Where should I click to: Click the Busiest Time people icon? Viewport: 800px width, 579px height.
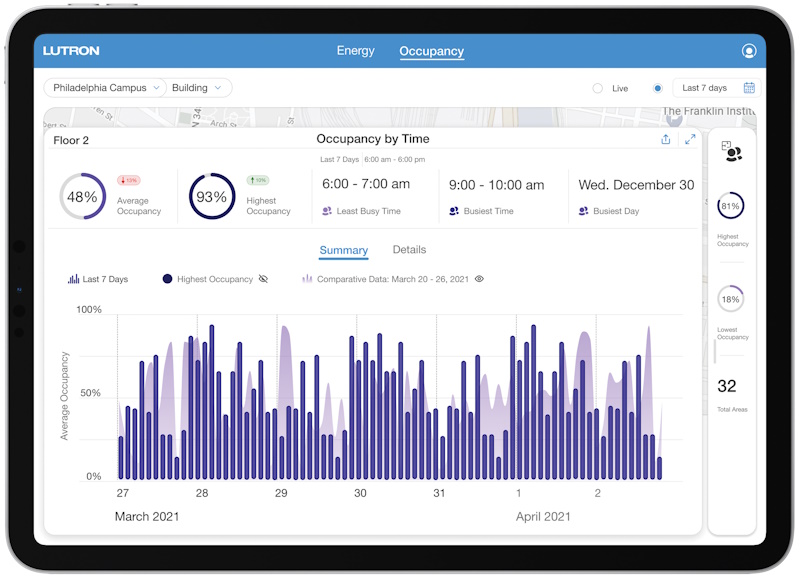coord(454,211)
